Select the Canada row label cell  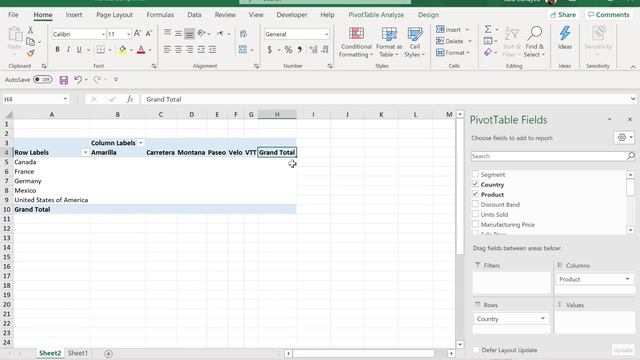[52, 162]
